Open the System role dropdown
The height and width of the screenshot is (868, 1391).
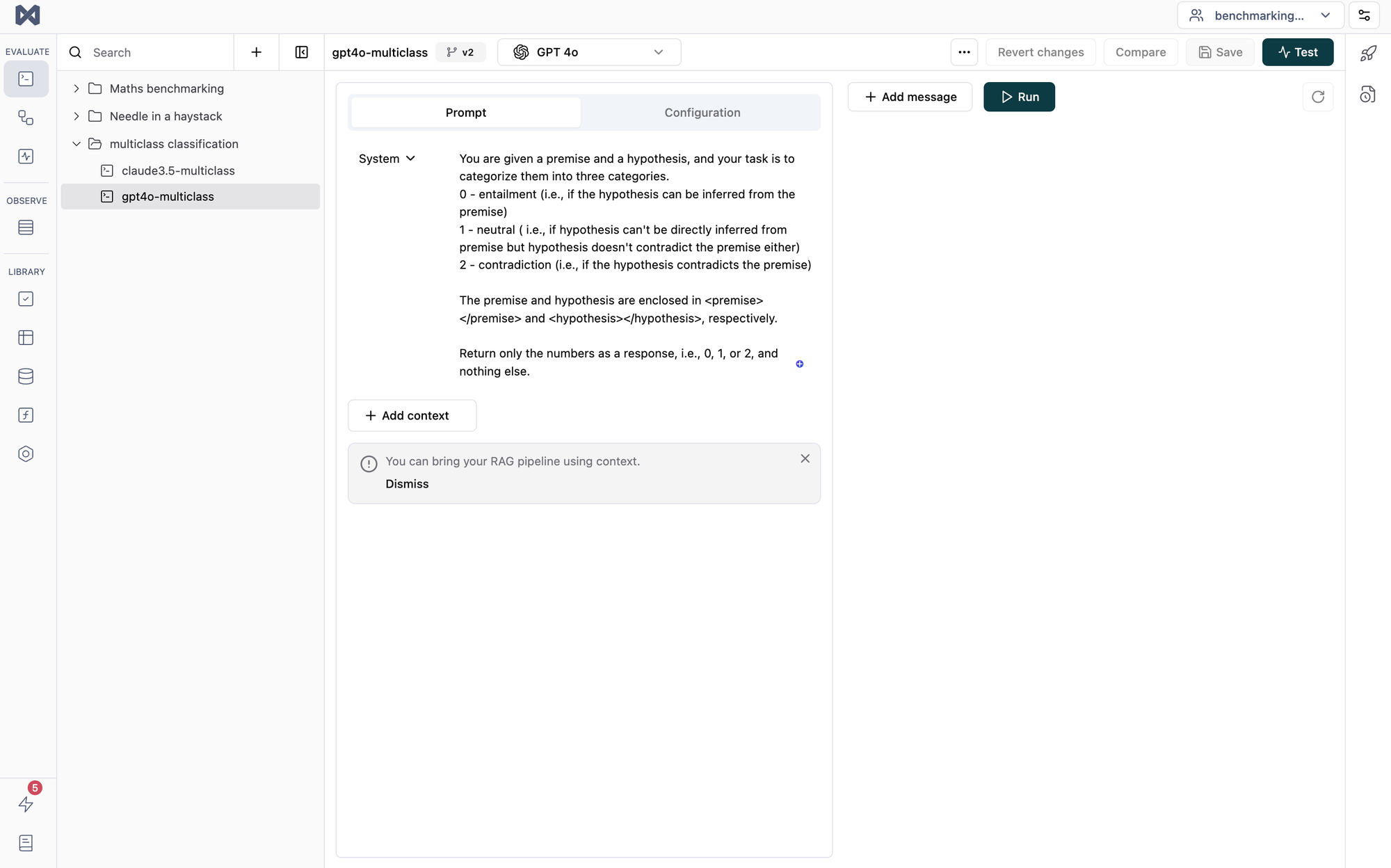(387, 159)
